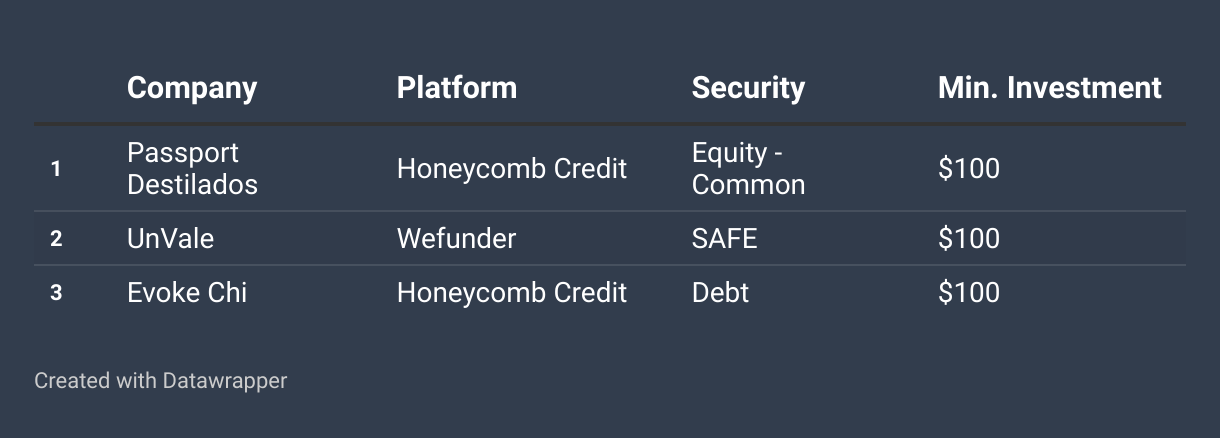This screenshot has width=1220, height=438.
Task: Click the Security column header
Action: tap(748, 88)
